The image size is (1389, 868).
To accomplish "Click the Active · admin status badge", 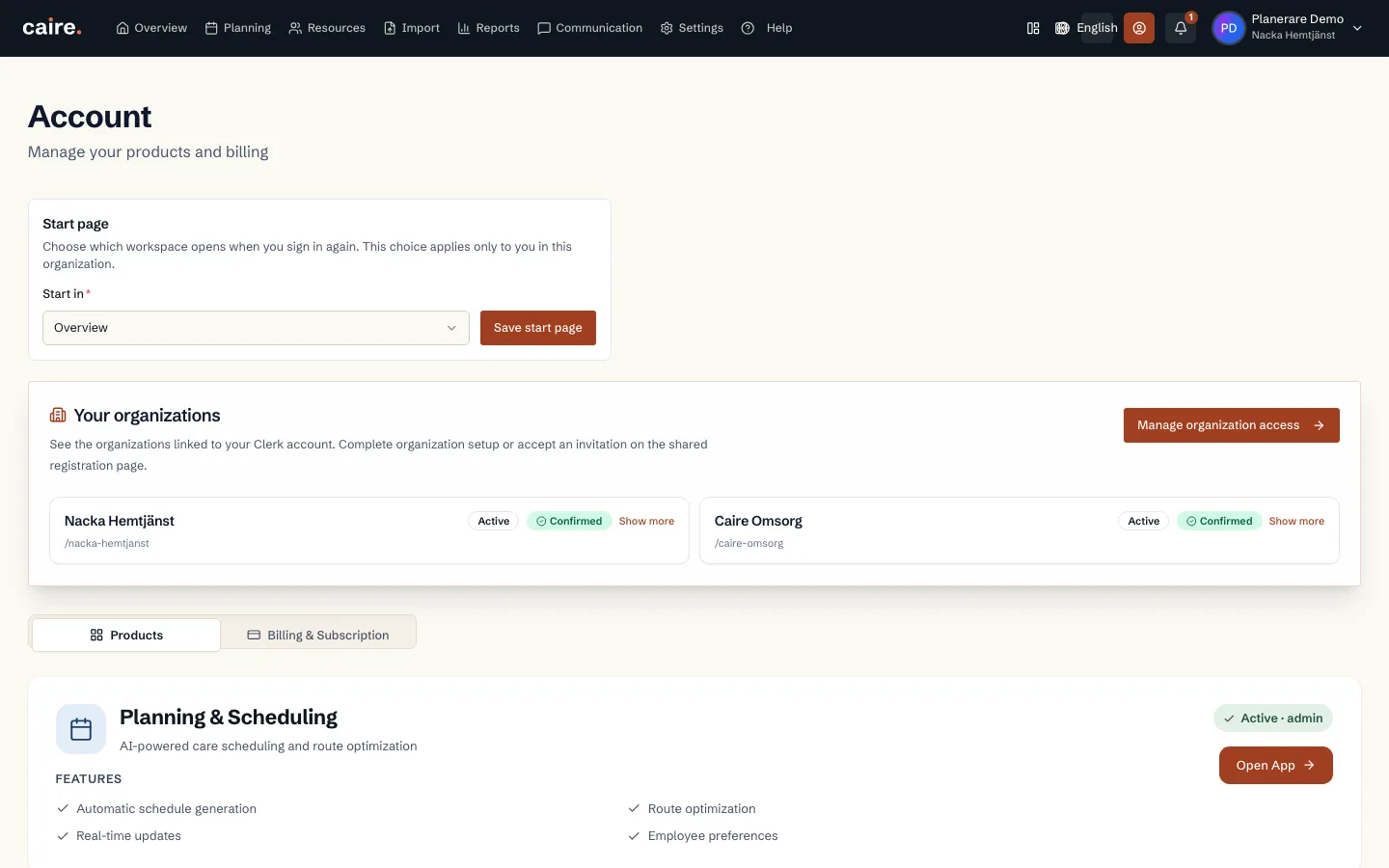I will (1273, 719).
